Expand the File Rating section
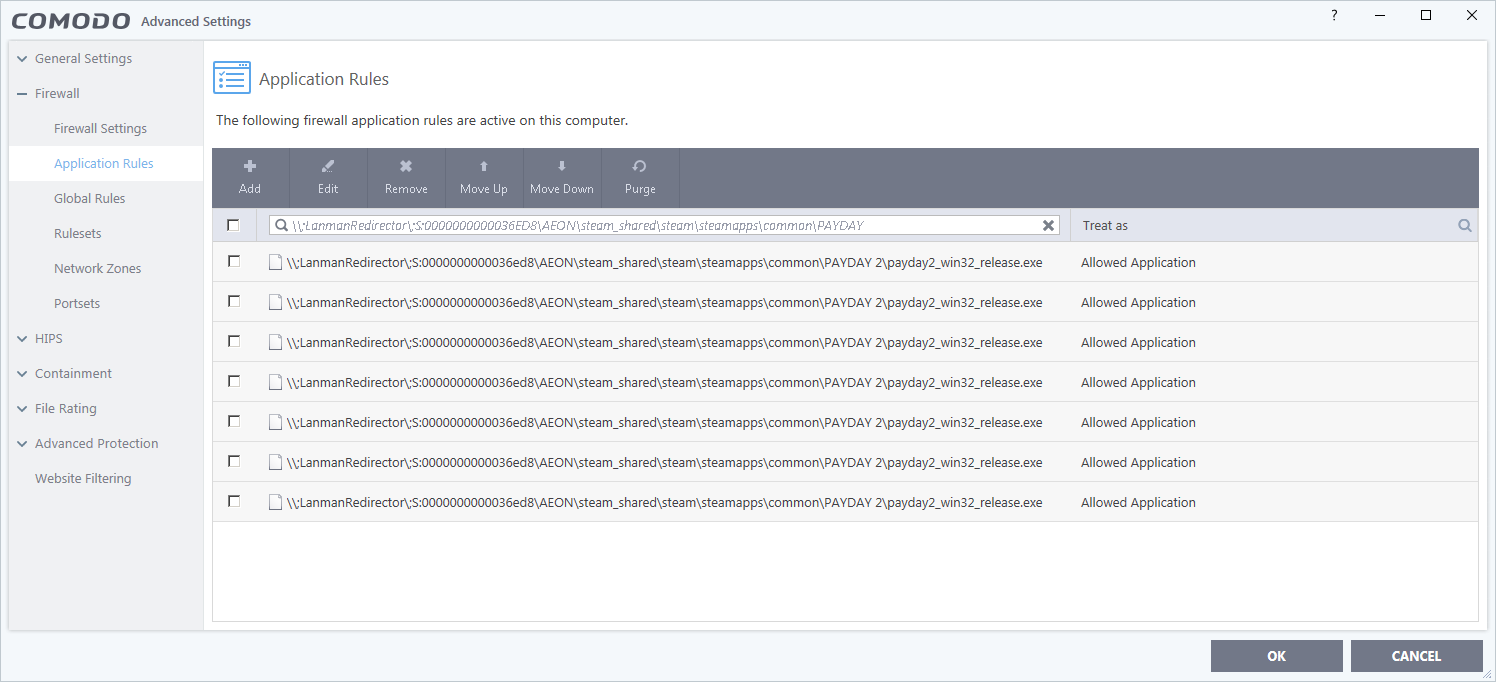The height and width of the screenshot is (682, 1496). click(x=22, y=409)
